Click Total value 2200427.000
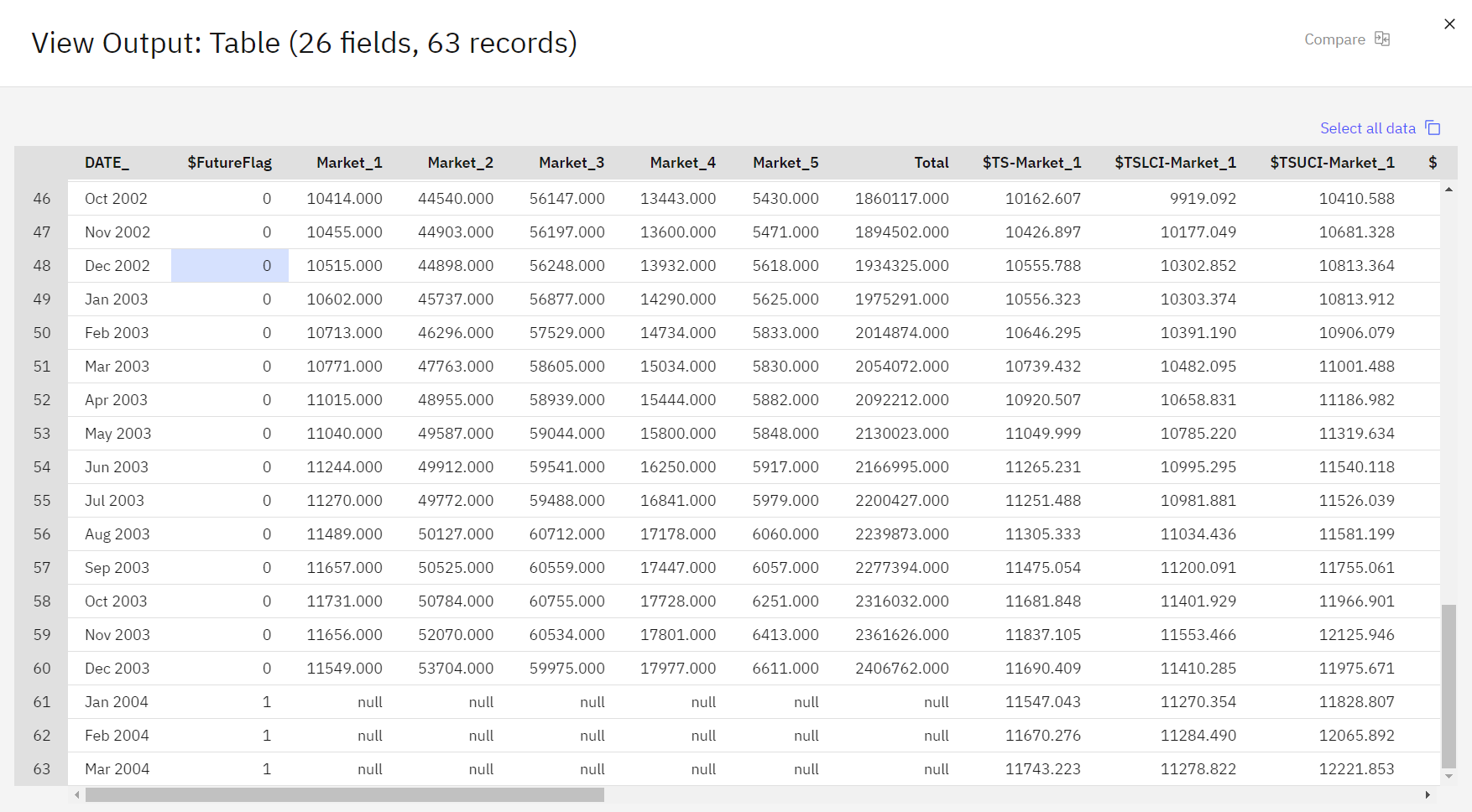Viewport: 1472px width, 812px height. 902,501
